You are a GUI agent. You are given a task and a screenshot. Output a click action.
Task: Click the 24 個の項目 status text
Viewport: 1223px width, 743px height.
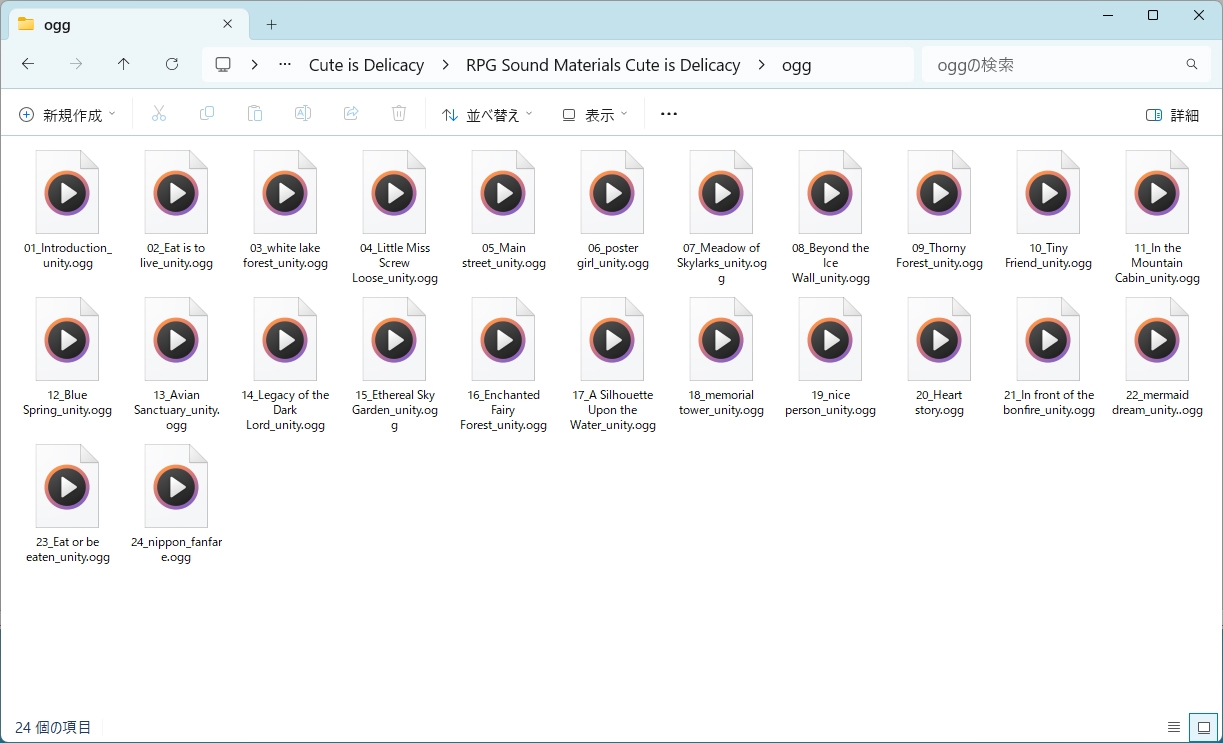tap(53, 727)
